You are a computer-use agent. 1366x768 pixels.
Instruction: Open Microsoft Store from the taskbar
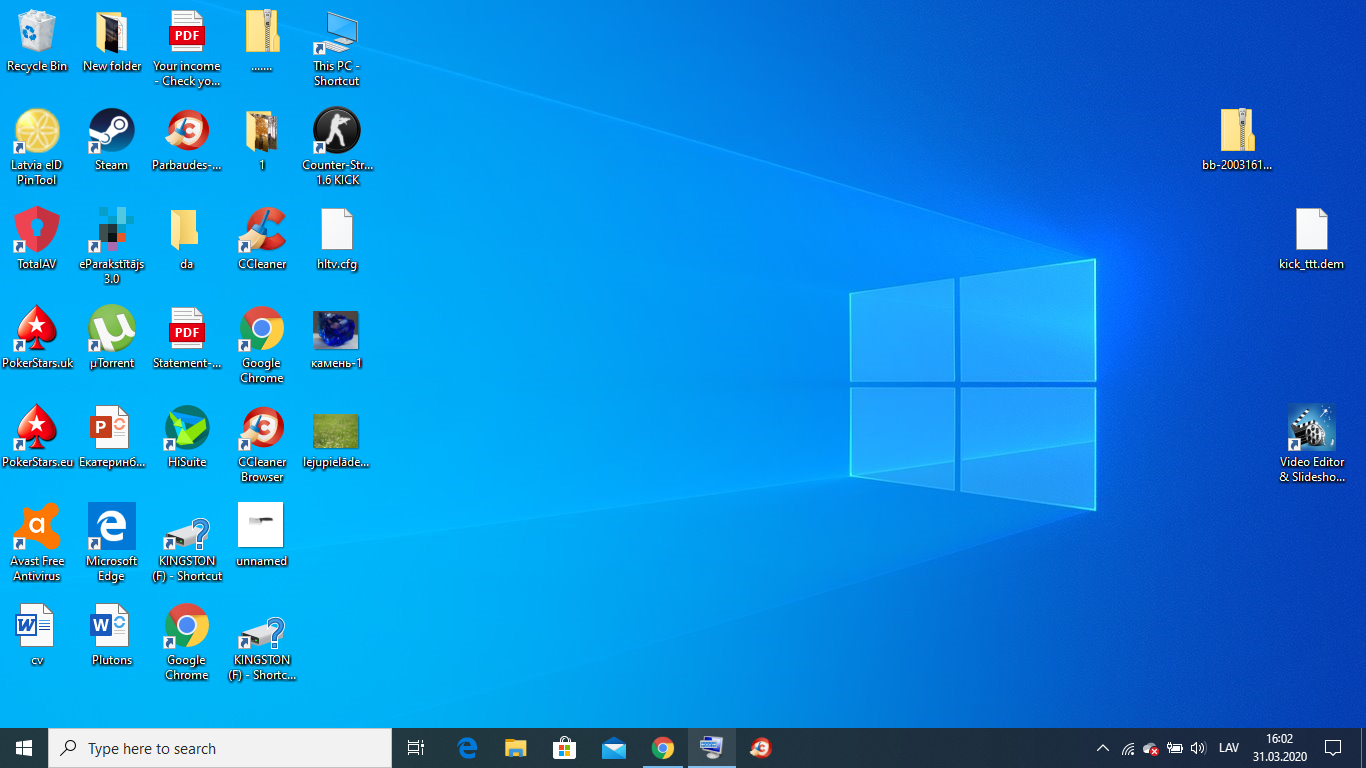[x=565, y=748]
